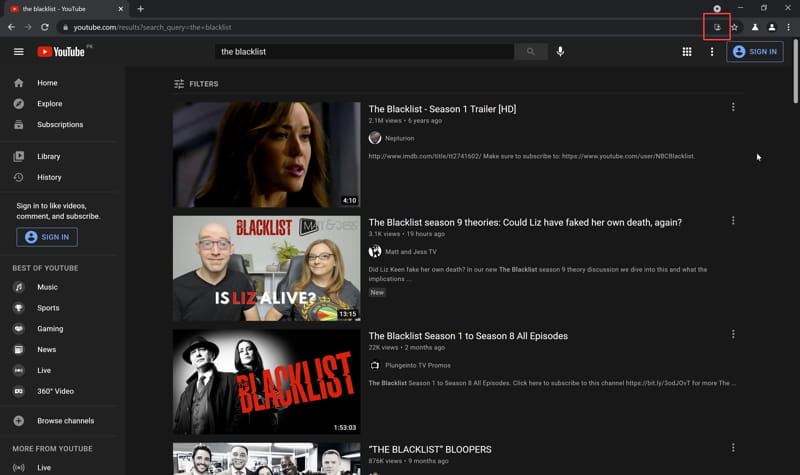Open the browser extensions icon

755,27
